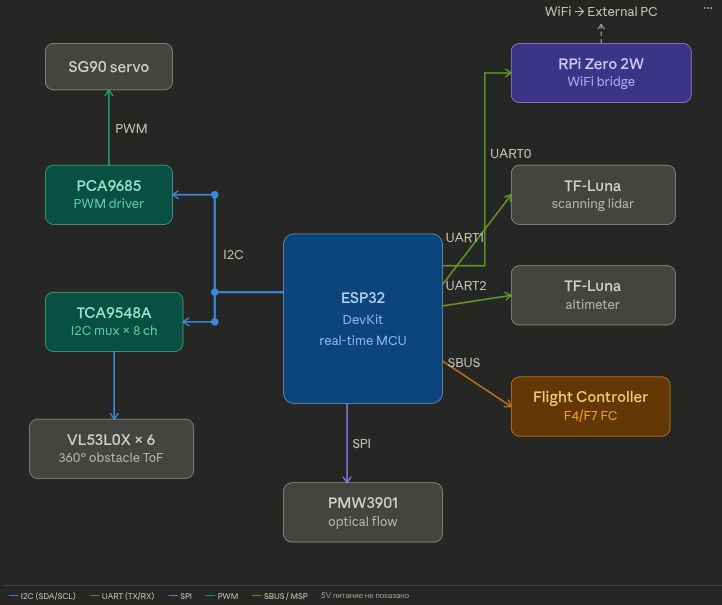Click the SPI legend entry
Screen dimensions: 722x605
[x=180, y=596]
